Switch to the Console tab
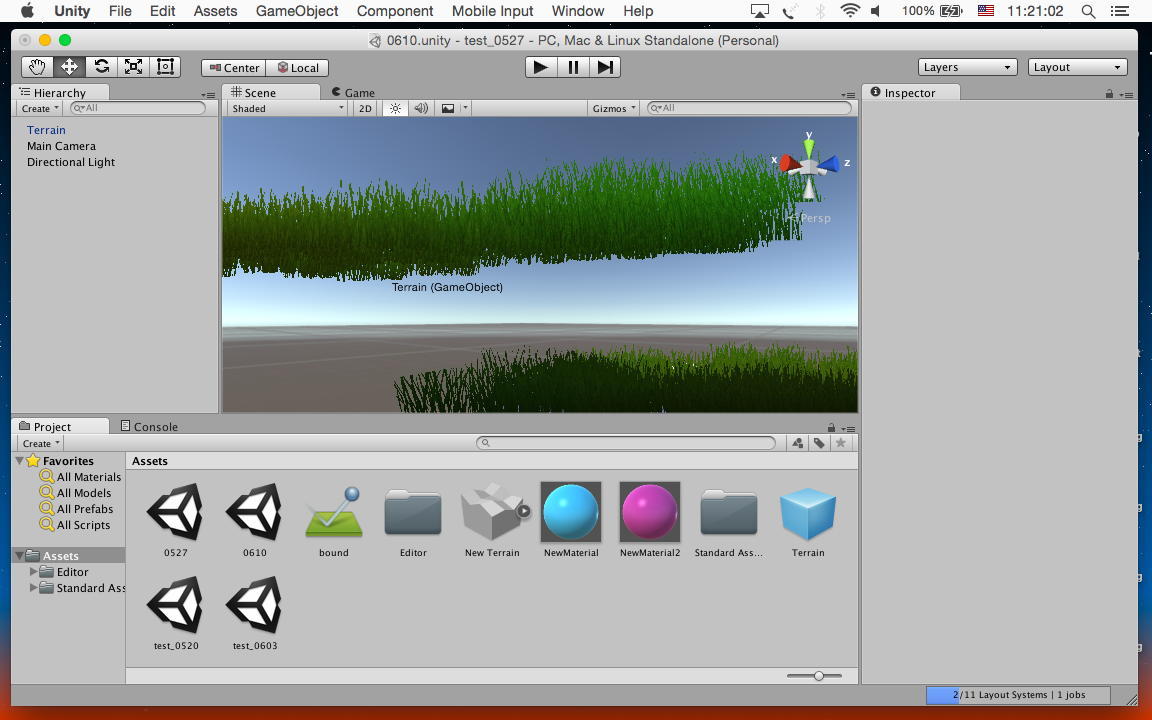The width and height of the screenshot is (1152, 720). 149,426
